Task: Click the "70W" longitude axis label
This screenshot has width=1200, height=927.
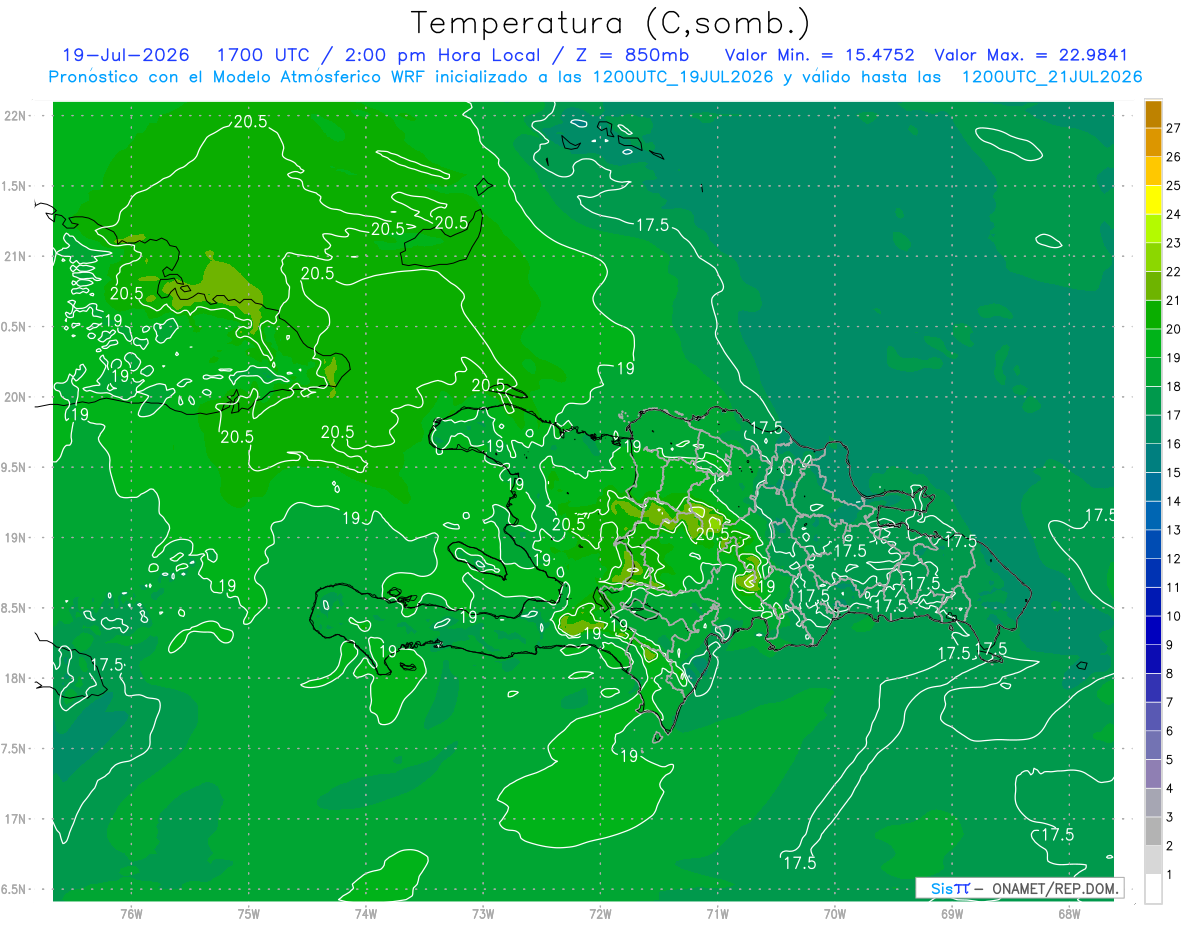Action: pyautogui.click(x=835, y=913)
